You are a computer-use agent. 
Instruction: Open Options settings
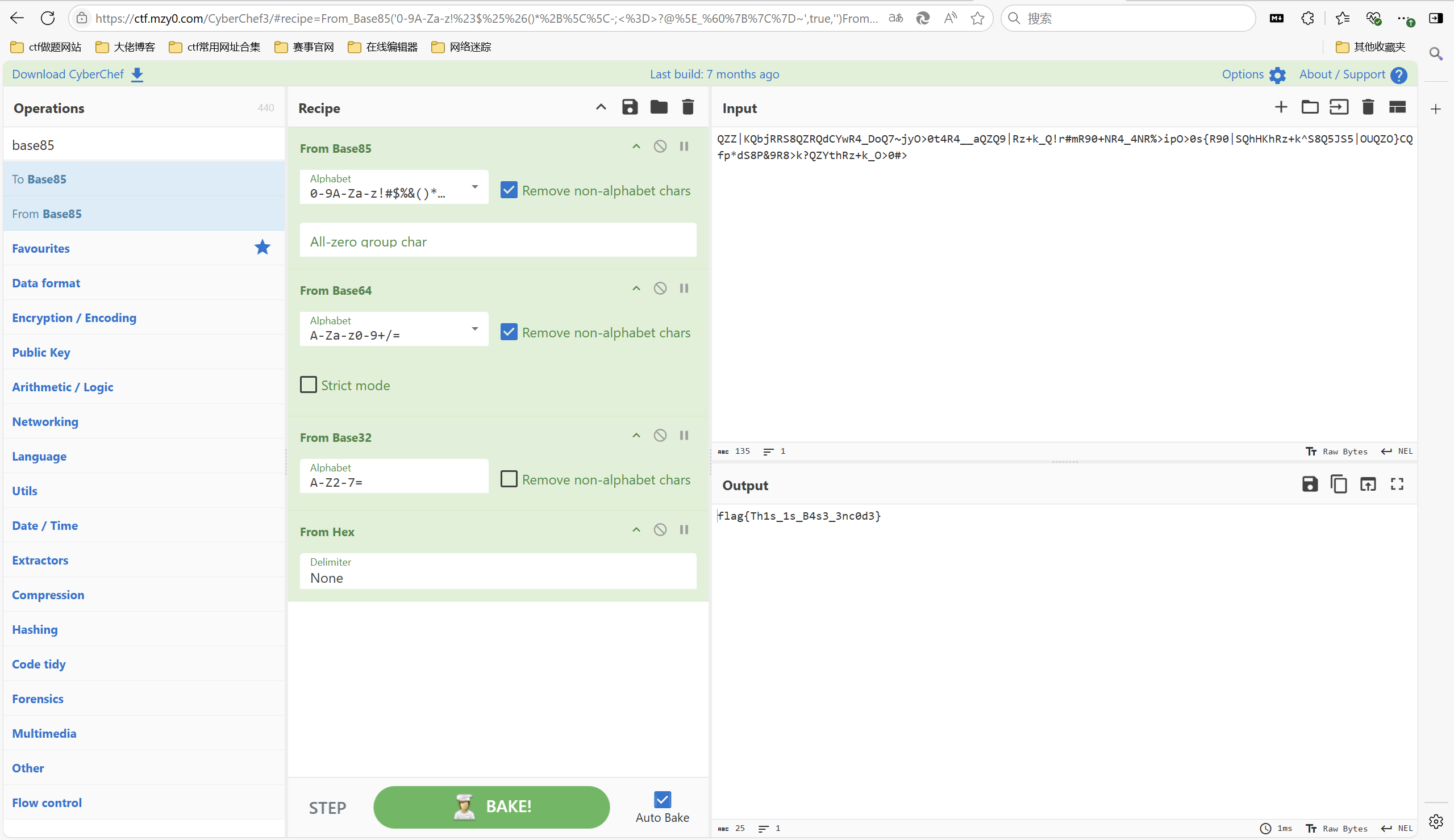(1253, 74)
